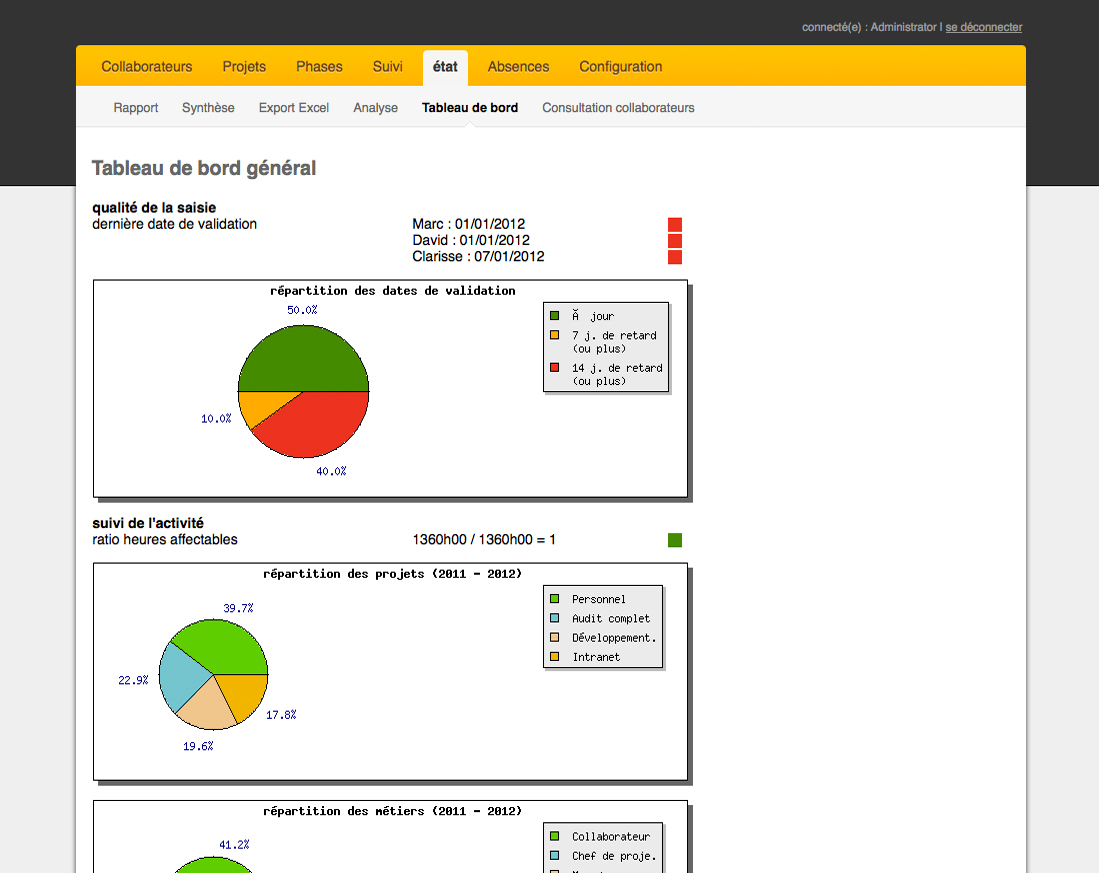Click répartition des dates de validation title
1100x874 pixels.
coord(393,290)
